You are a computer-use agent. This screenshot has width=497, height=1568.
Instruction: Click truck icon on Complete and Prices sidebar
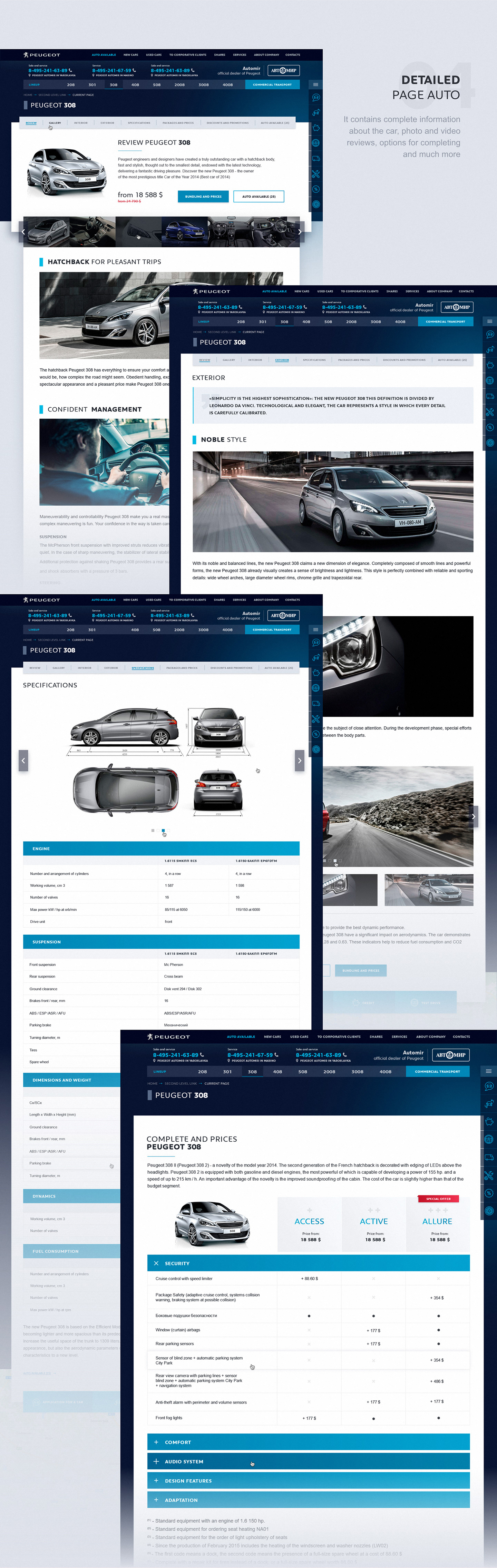tap(488, 1157)
